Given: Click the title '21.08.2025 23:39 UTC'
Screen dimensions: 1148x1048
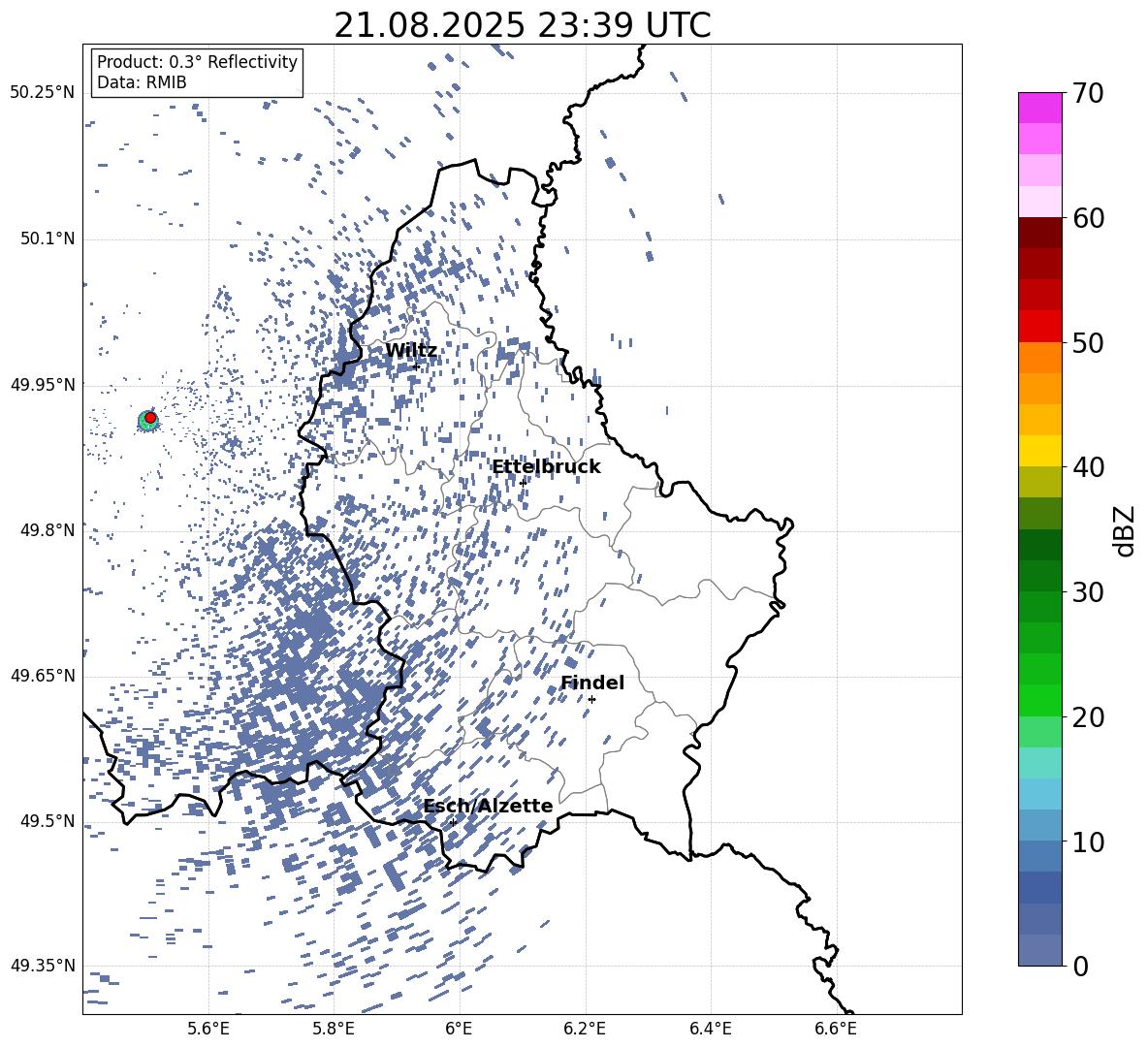Looking at the screenshot, I should tap(522, 25).
